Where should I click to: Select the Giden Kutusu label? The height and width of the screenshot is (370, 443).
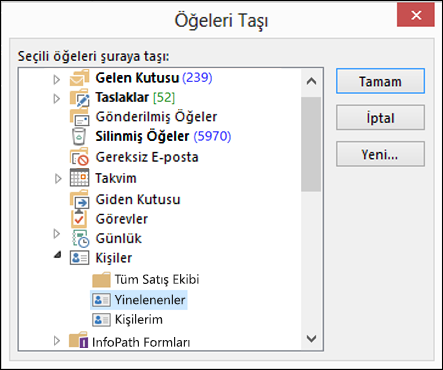point(138,199)
